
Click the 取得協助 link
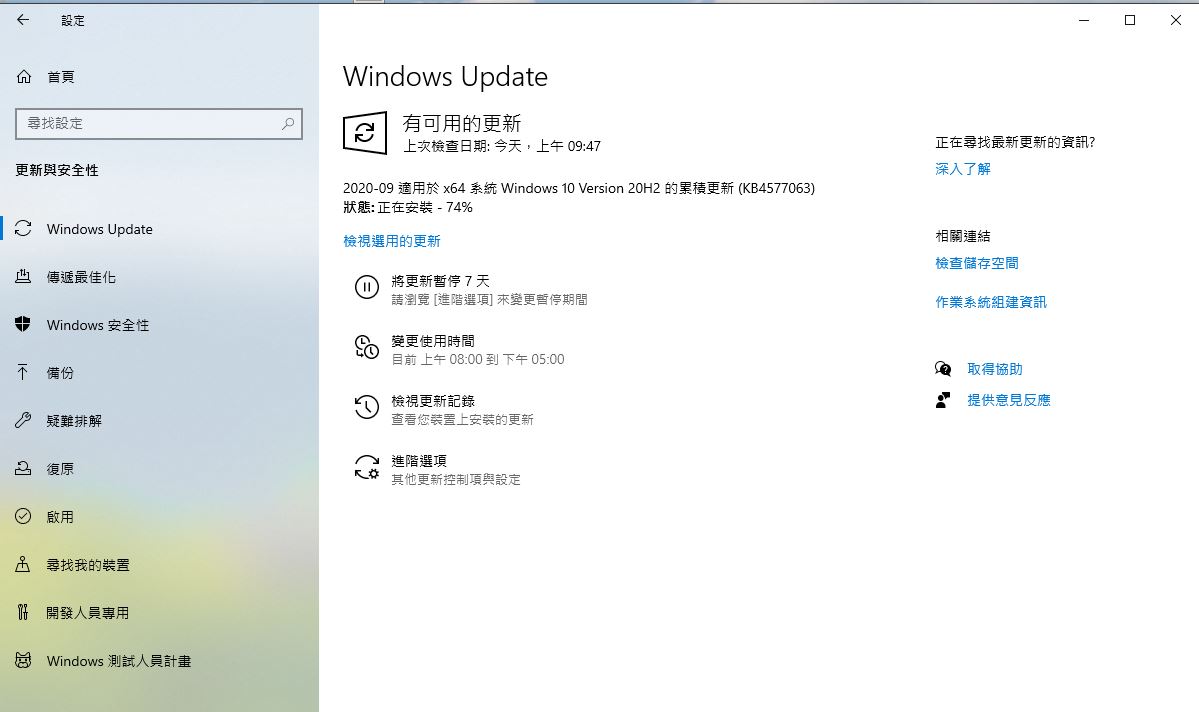[995, 369]
